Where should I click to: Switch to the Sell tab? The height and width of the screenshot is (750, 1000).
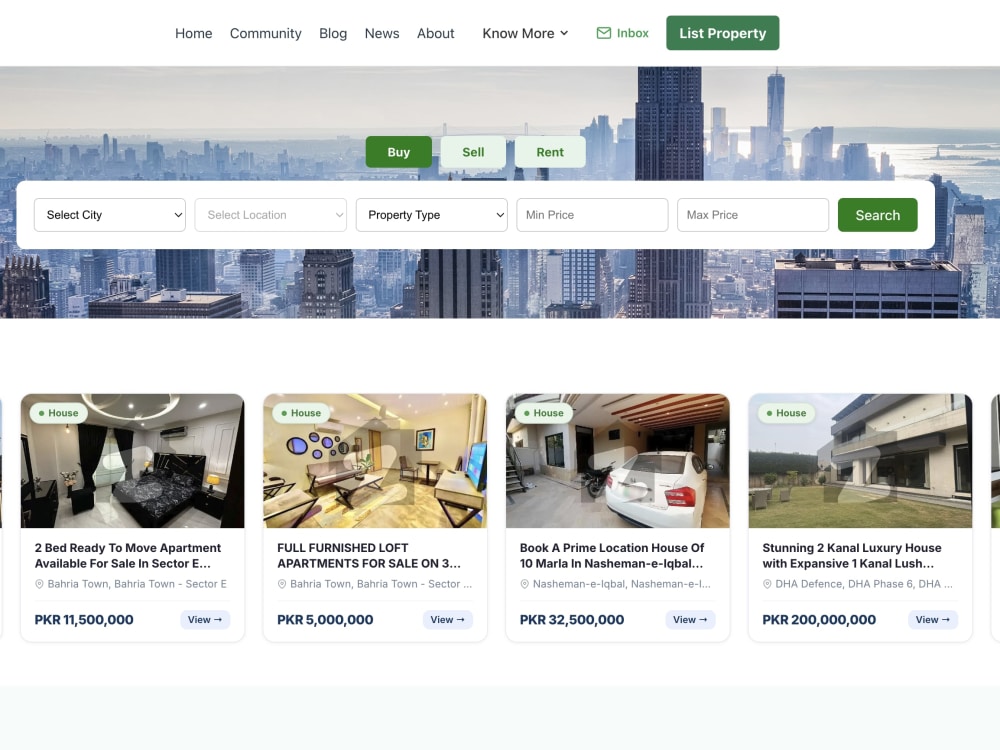pos(473,152)
